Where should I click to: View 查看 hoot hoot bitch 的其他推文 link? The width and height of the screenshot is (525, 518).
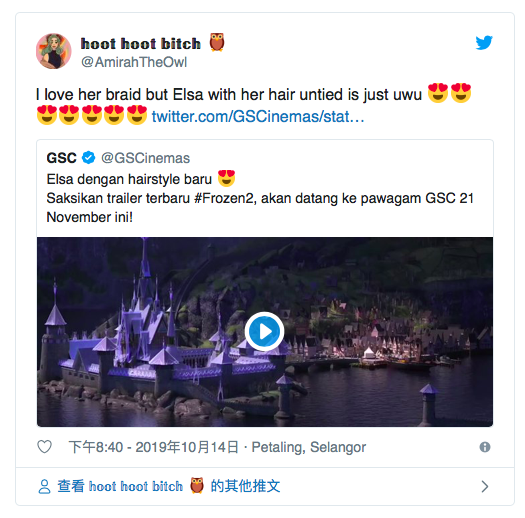tap(169, 486)
